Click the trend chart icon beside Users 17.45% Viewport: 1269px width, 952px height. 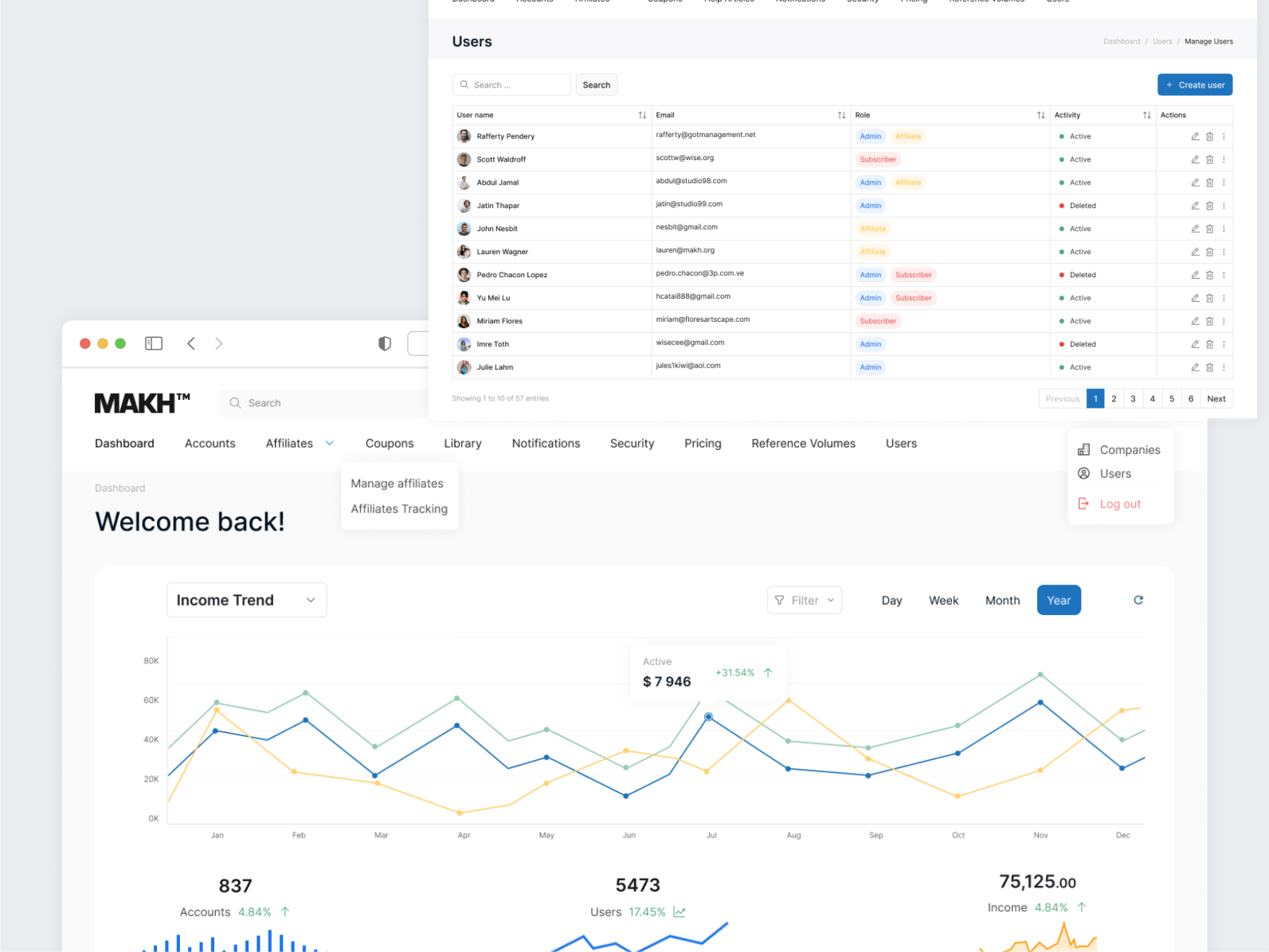tap(680, 912)
